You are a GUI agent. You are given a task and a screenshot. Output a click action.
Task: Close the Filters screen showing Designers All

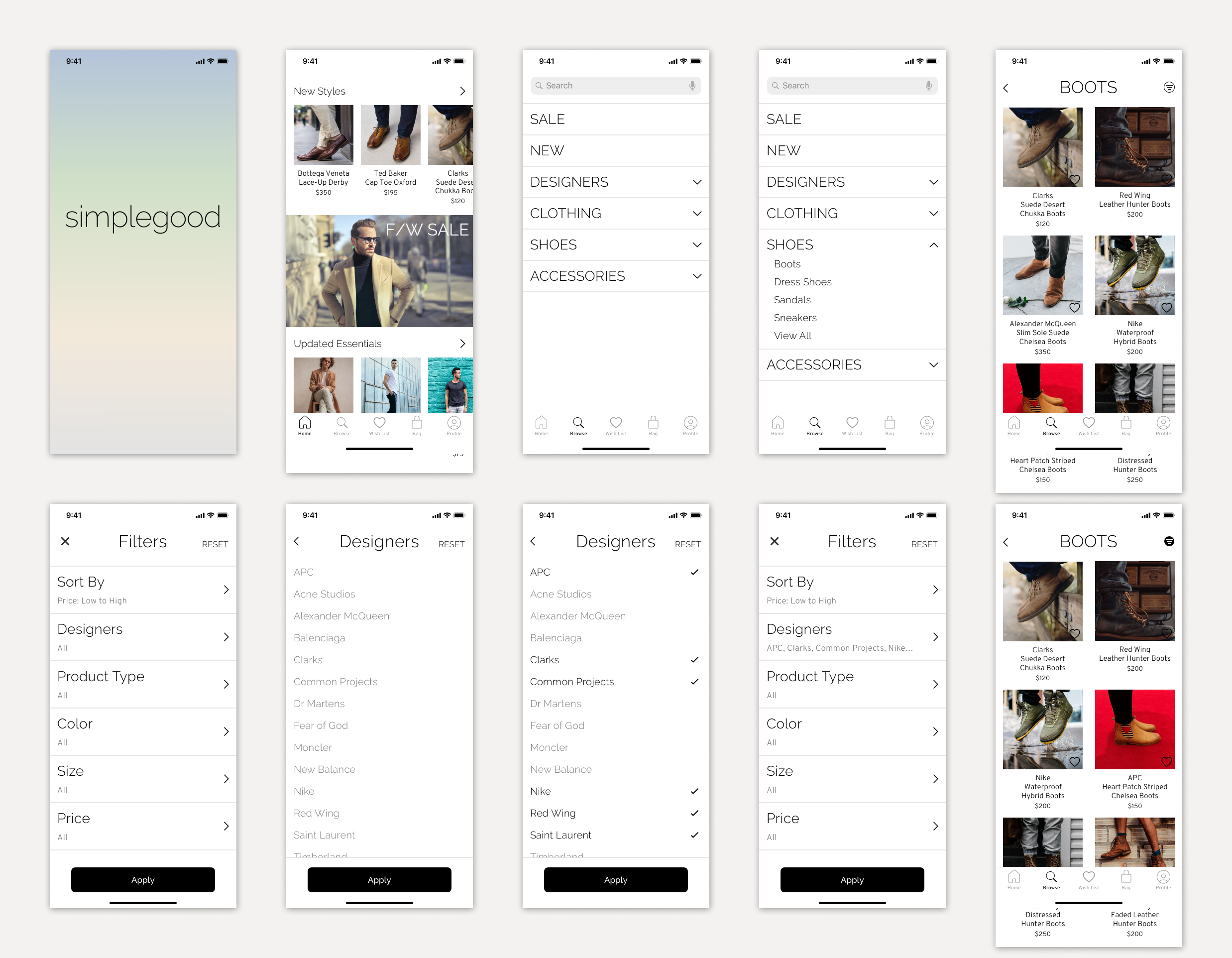click(65, 541)
